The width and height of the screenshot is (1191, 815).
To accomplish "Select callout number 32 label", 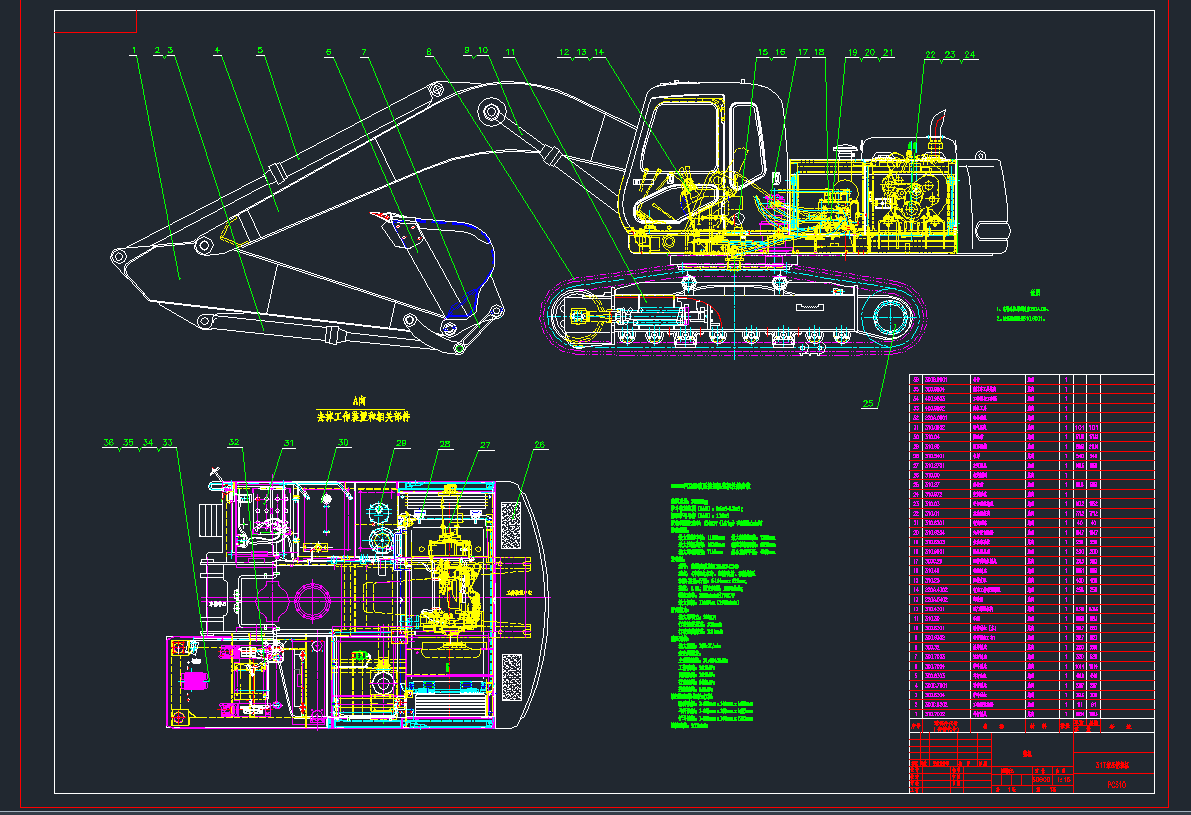I will (234, 441).
